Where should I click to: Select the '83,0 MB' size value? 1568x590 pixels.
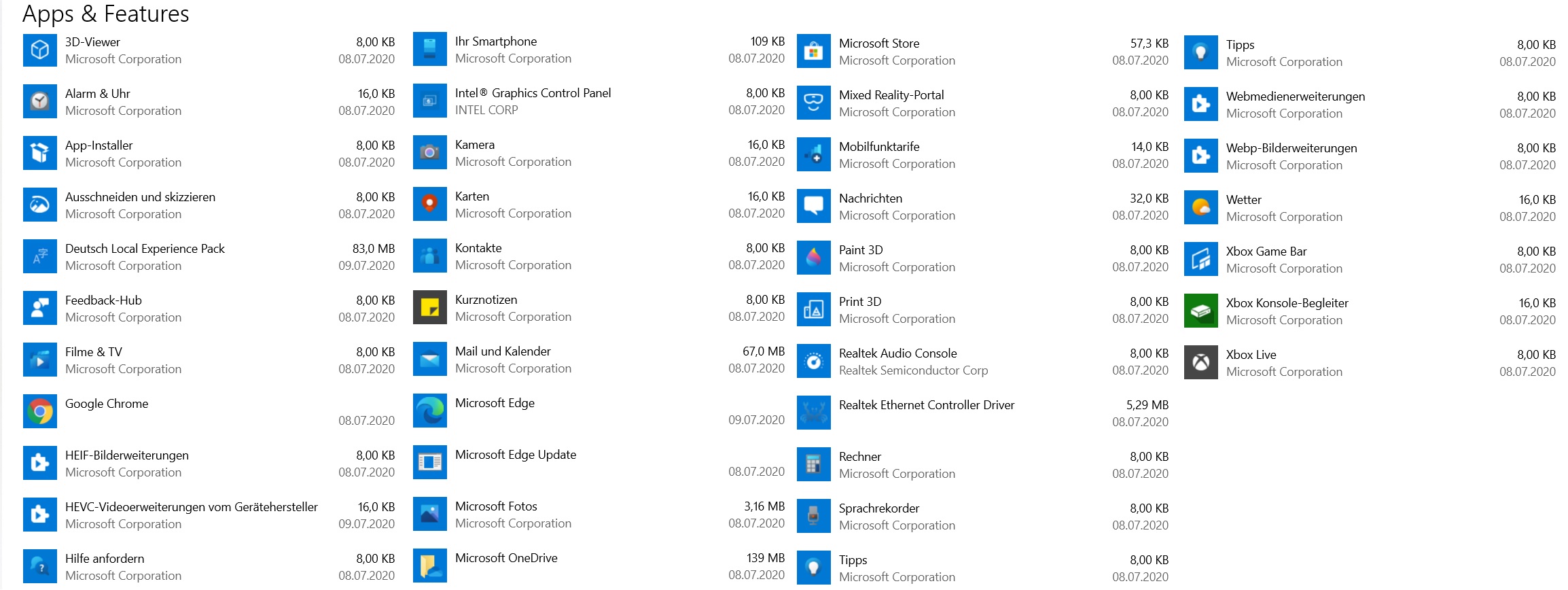pos(374,249)
